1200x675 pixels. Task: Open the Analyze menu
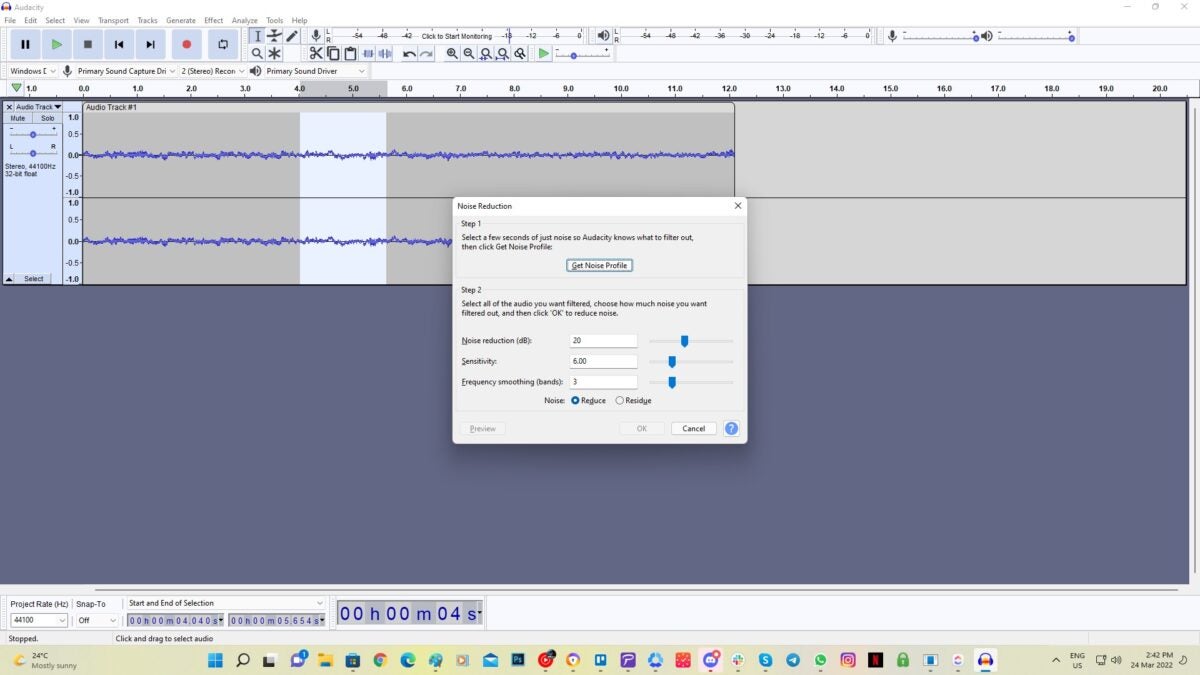coord(244,19)
